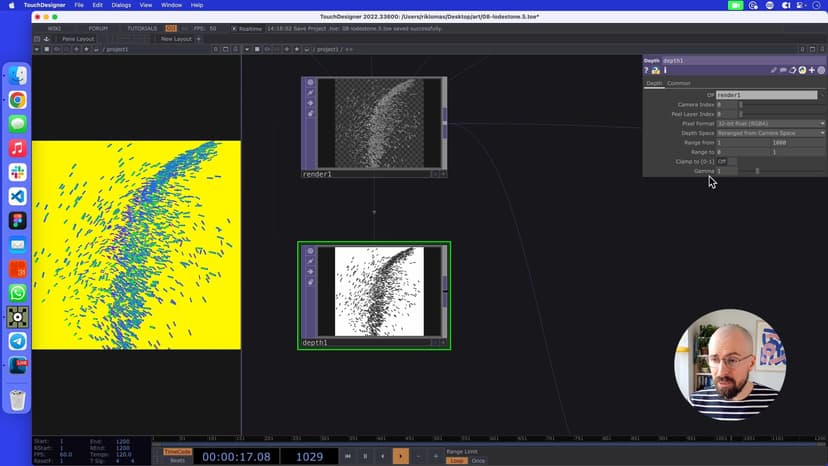This screenshot has width=828, height=466.
Task: Open the Dialogs menu
Action: pos(121,5)
